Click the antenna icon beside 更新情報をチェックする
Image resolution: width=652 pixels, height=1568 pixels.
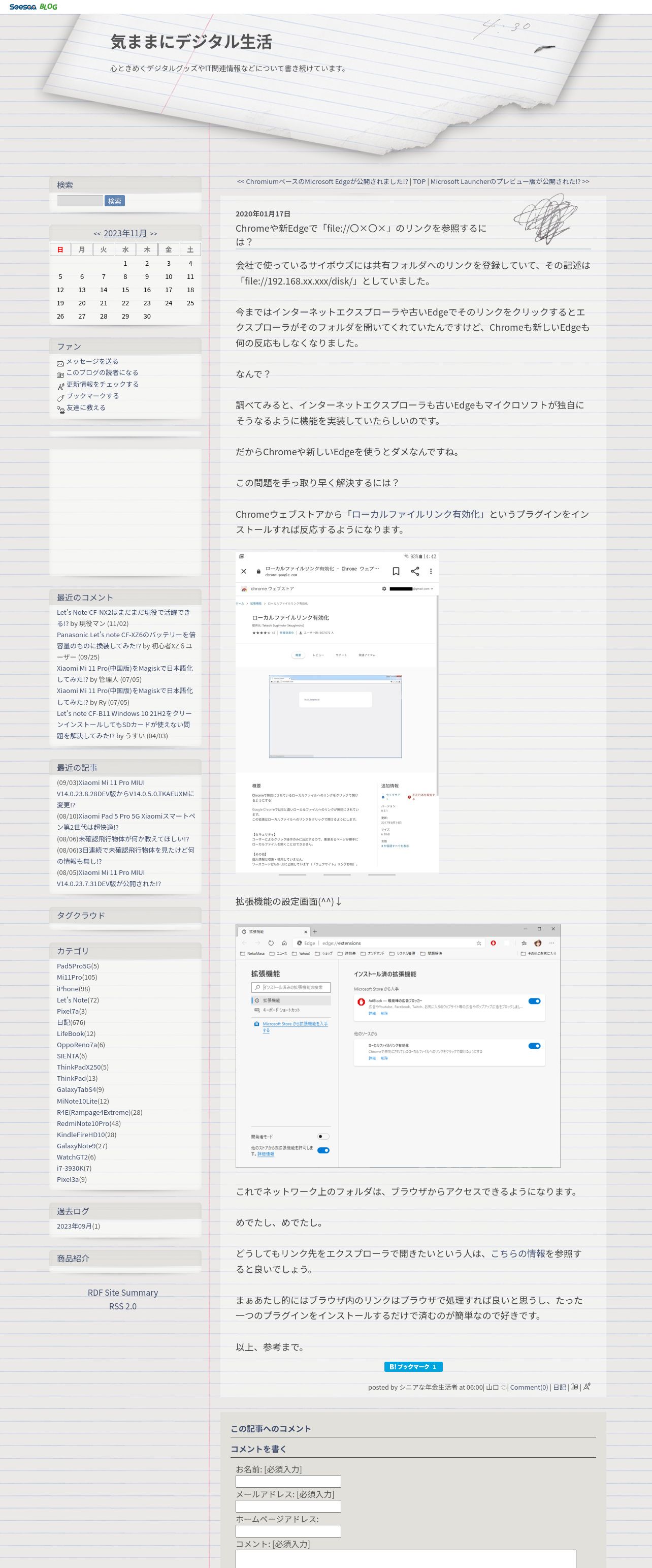60,387
